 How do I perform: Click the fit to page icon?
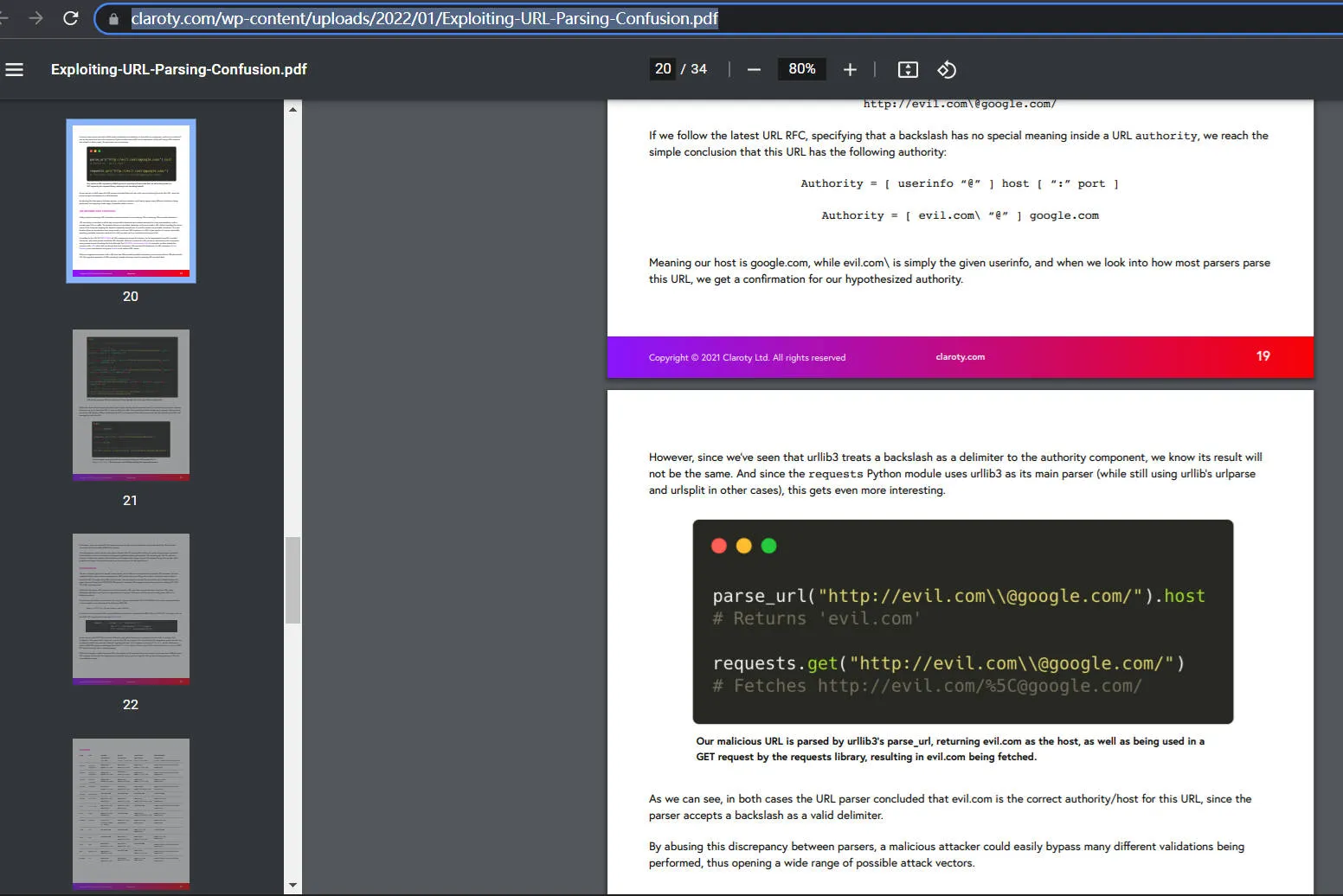908,69
